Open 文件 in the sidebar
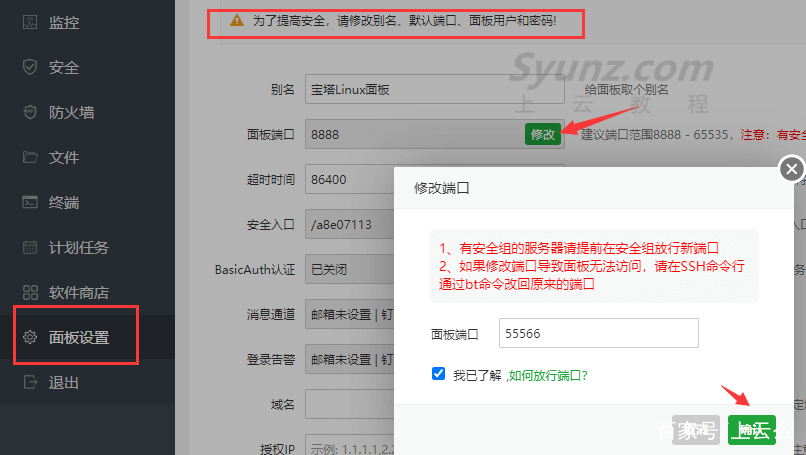 (64, 157)
